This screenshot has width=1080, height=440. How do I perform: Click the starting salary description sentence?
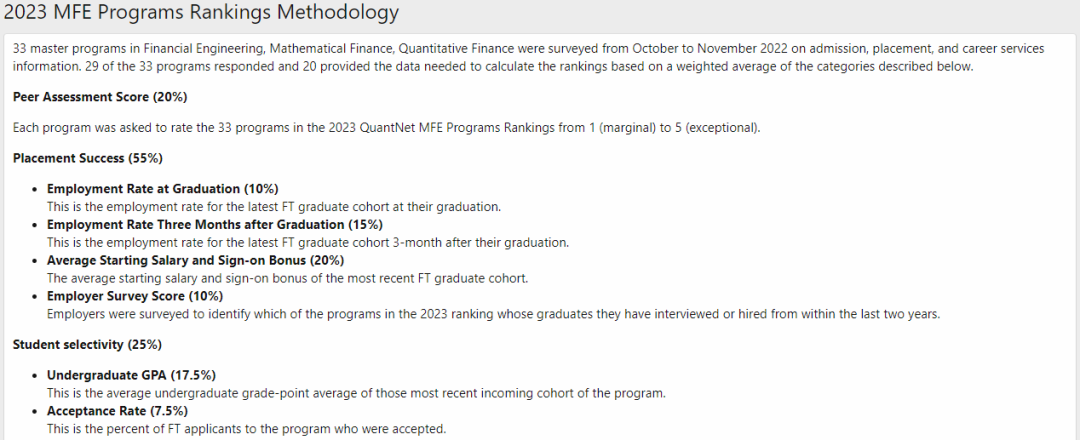pos(287,278)
